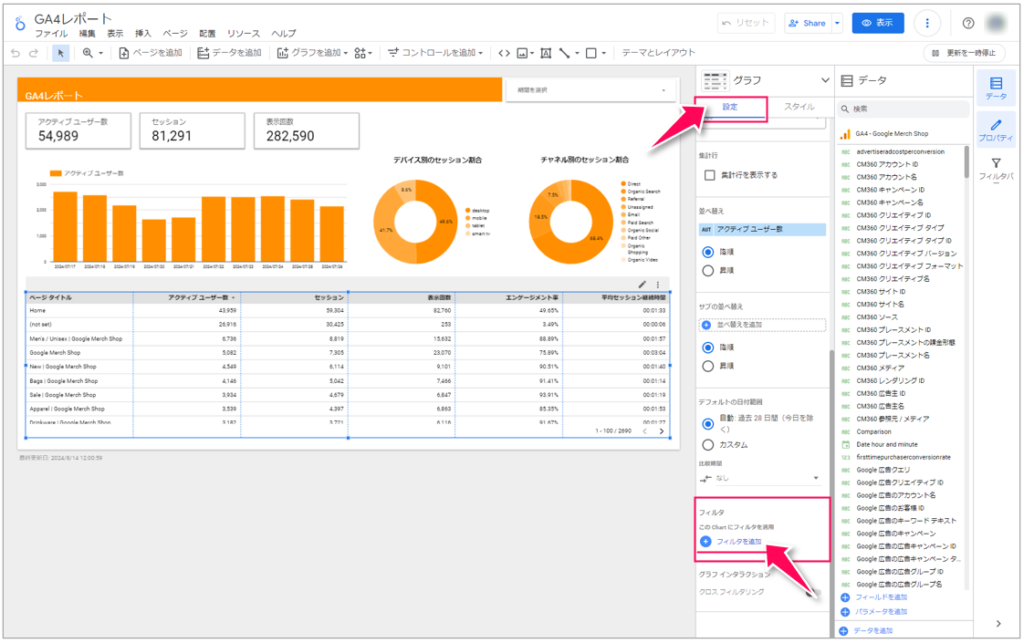1024x643 pixels.
Task: Click the パラメータを追加 link
Action: 881,612
